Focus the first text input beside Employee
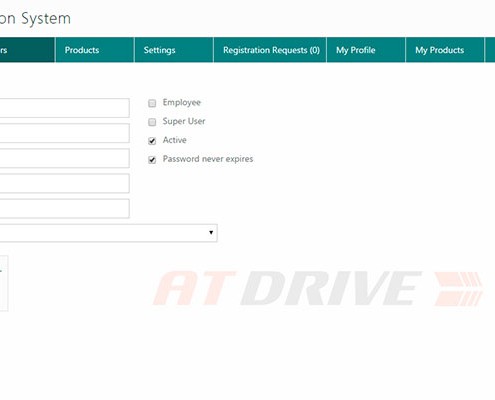Screen dimensions: 495x400 click(64, 108)
